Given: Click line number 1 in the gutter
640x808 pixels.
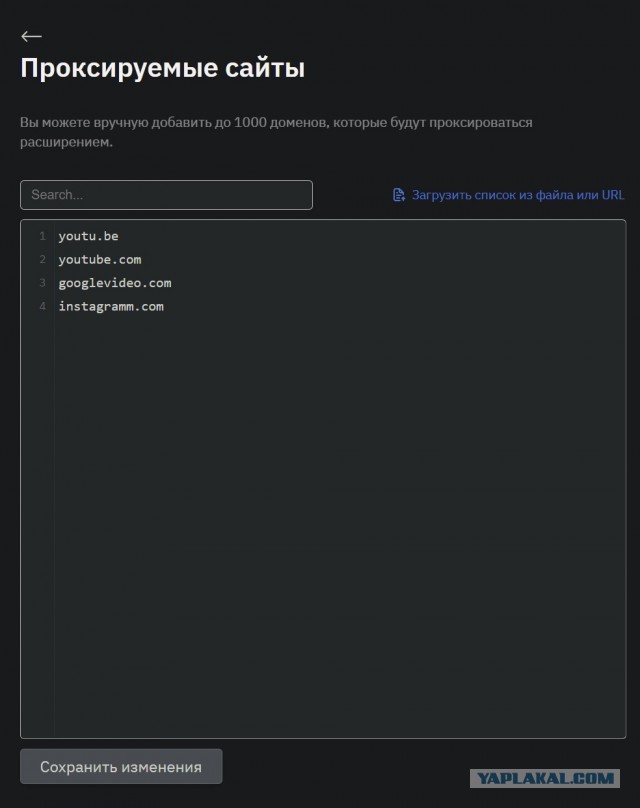Looking at the screenshot, I should click(43, 236).
